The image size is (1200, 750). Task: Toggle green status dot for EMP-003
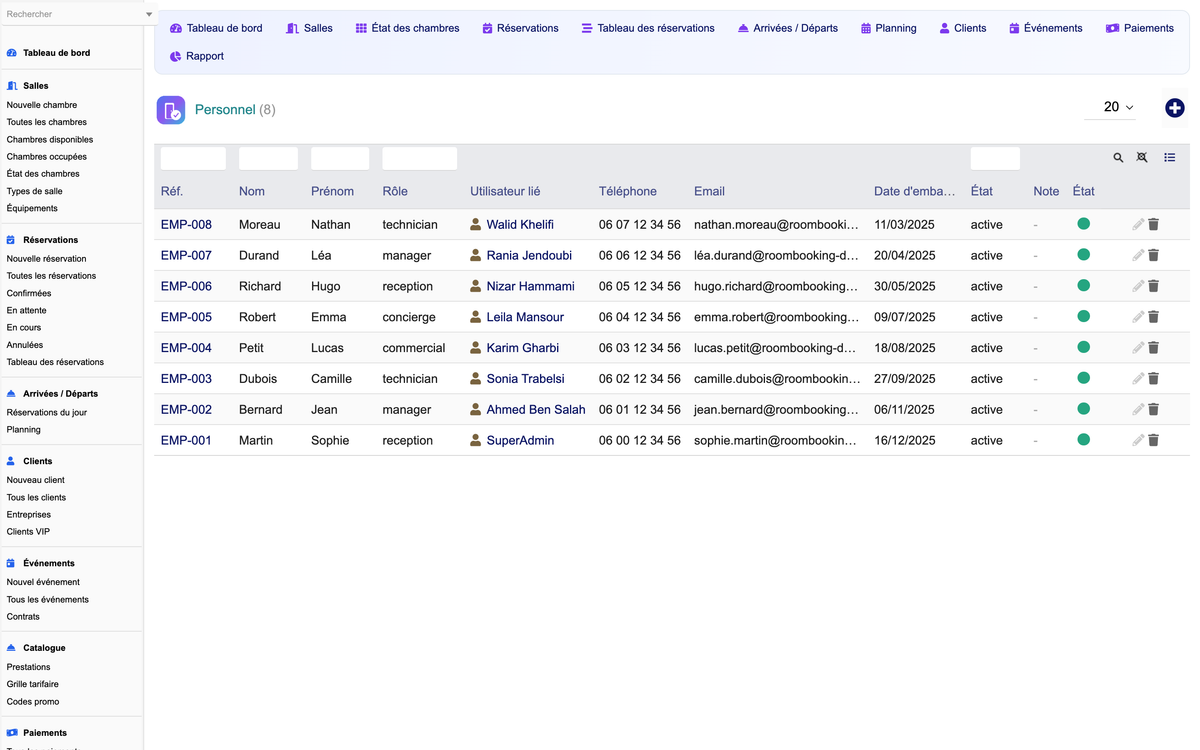click(1083, 378)
